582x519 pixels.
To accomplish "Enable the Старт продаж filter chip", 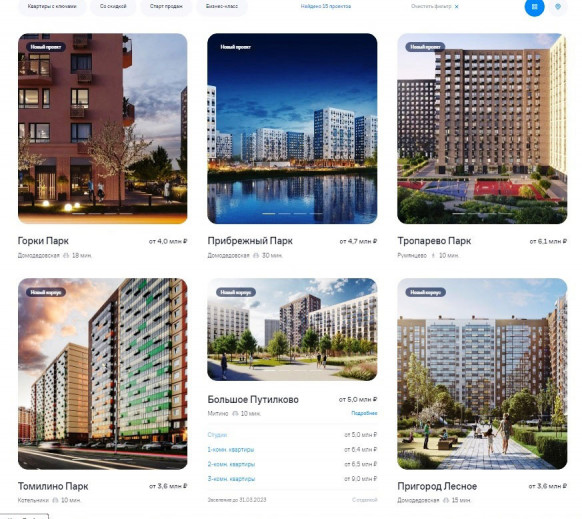I will [166, 6].
